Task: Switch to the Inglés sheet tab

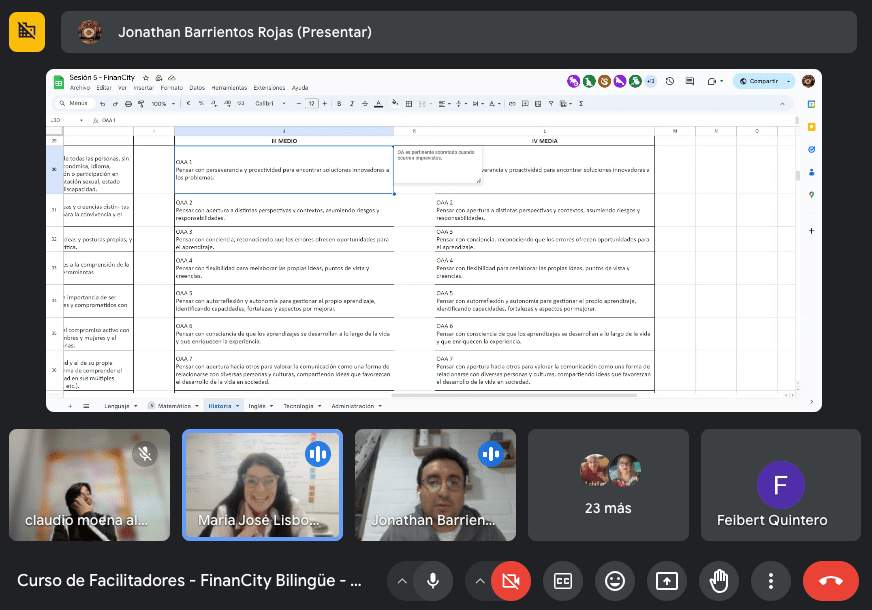Action: pos(257,406)
